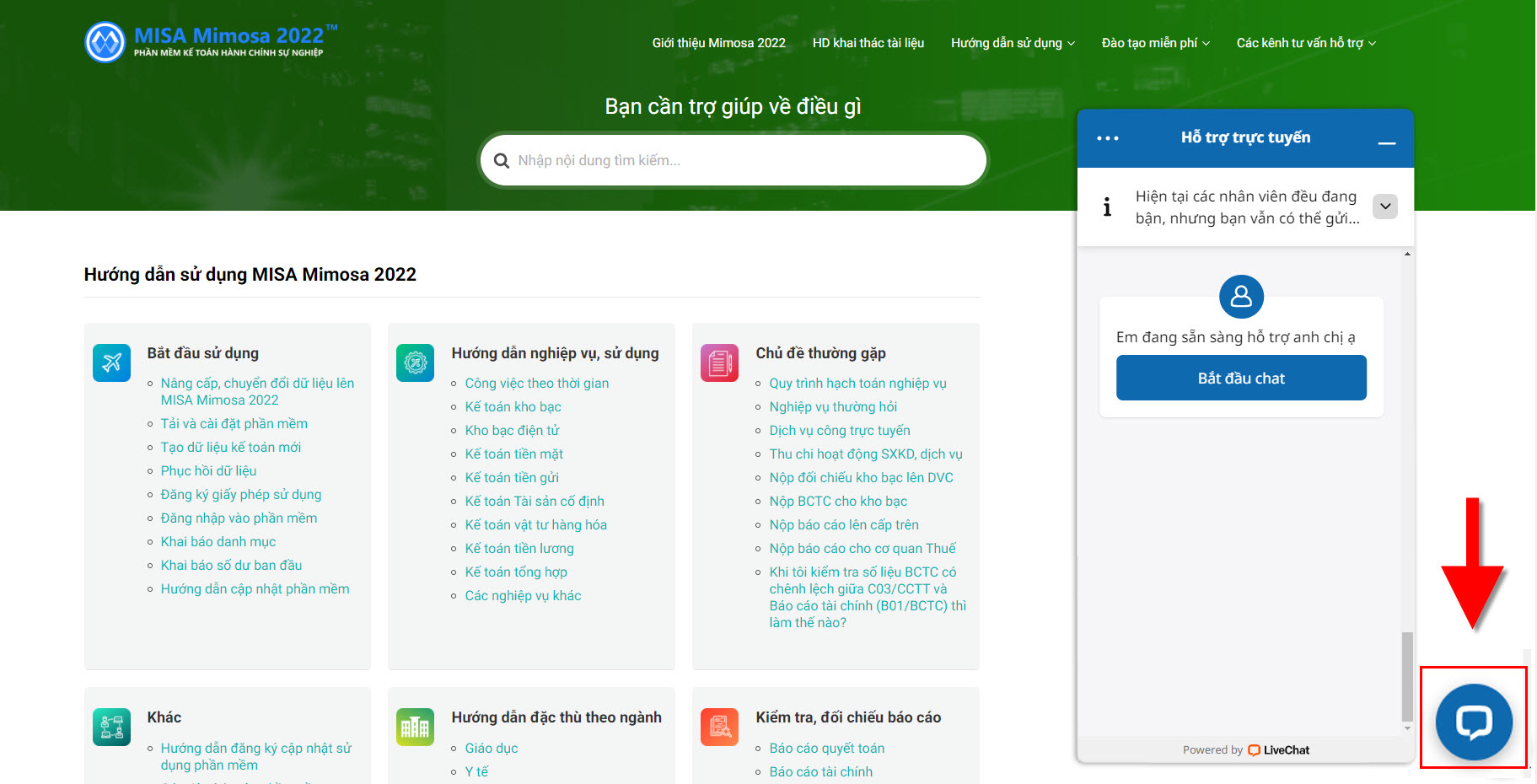Click the Hướng dẫn đặc thù building icon
This screenshot has height=784, width=1537.
[415, 727]
